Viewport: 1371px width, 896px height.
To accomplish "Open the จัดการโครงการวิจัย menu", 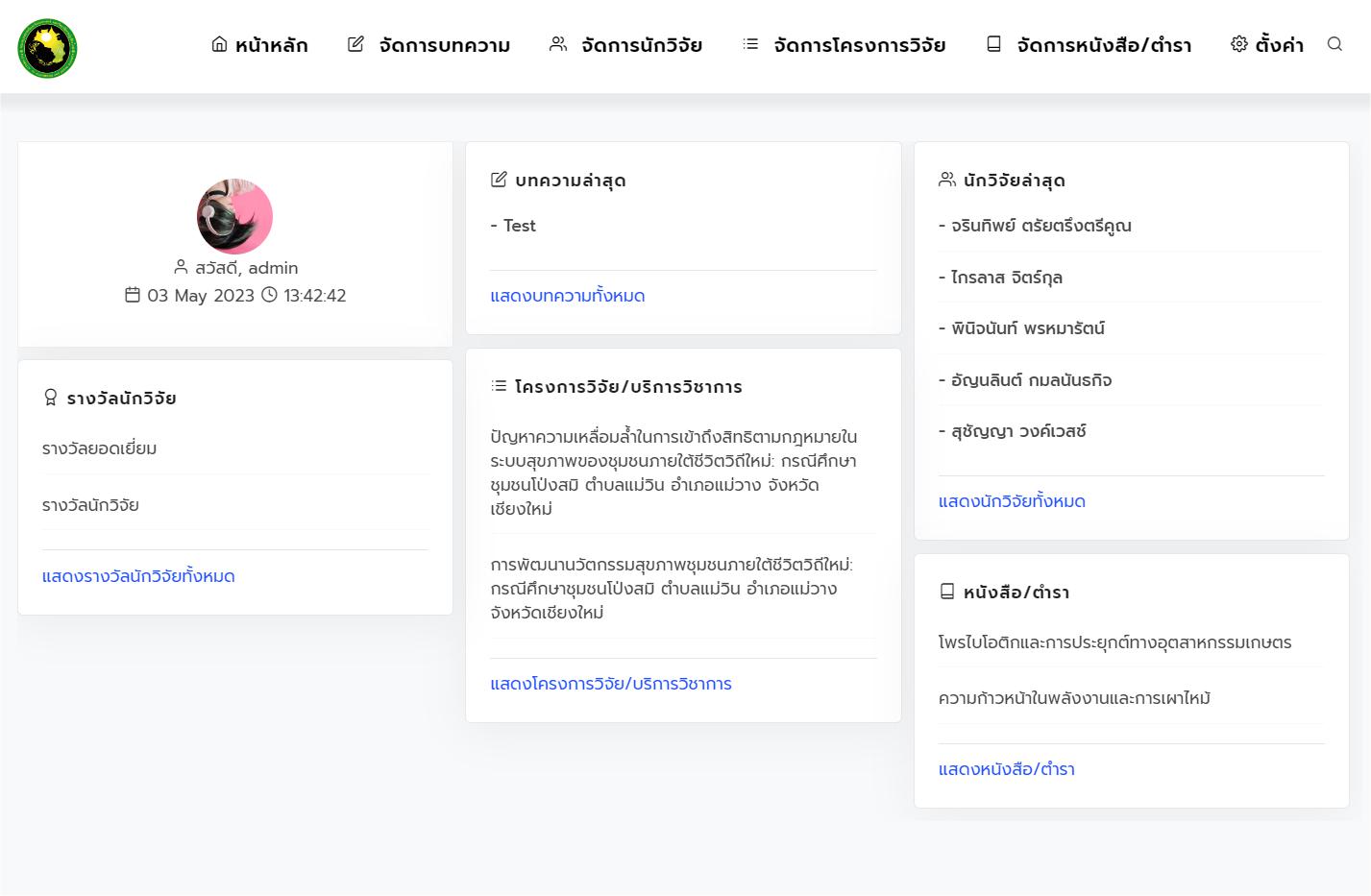I will pos(859,45).
